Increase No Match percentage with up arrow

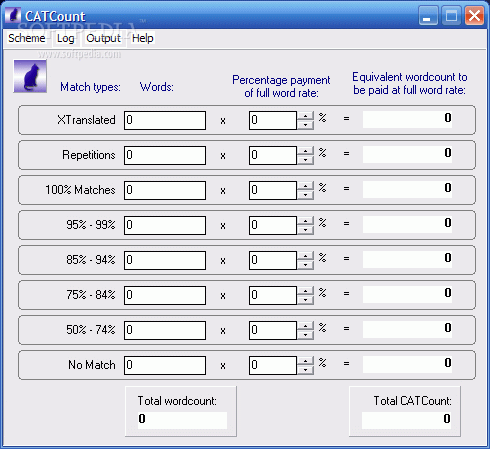[x=305, y=361]
